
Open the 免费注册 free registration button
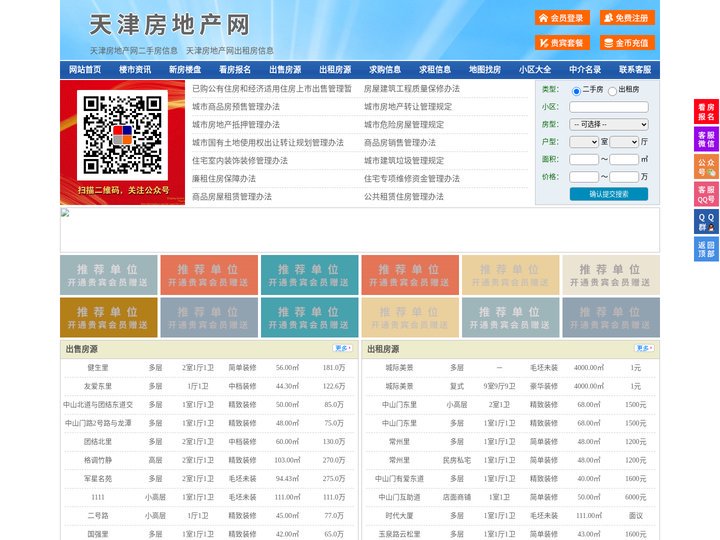tap(627, 18)
